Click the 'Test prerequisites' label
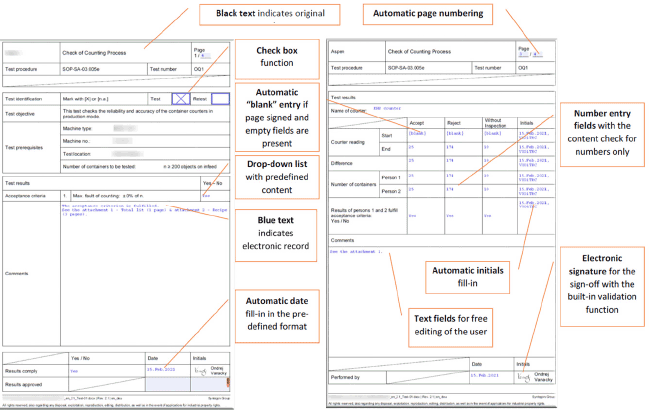Viewport: 650px width, 410px height. point(24,148)
